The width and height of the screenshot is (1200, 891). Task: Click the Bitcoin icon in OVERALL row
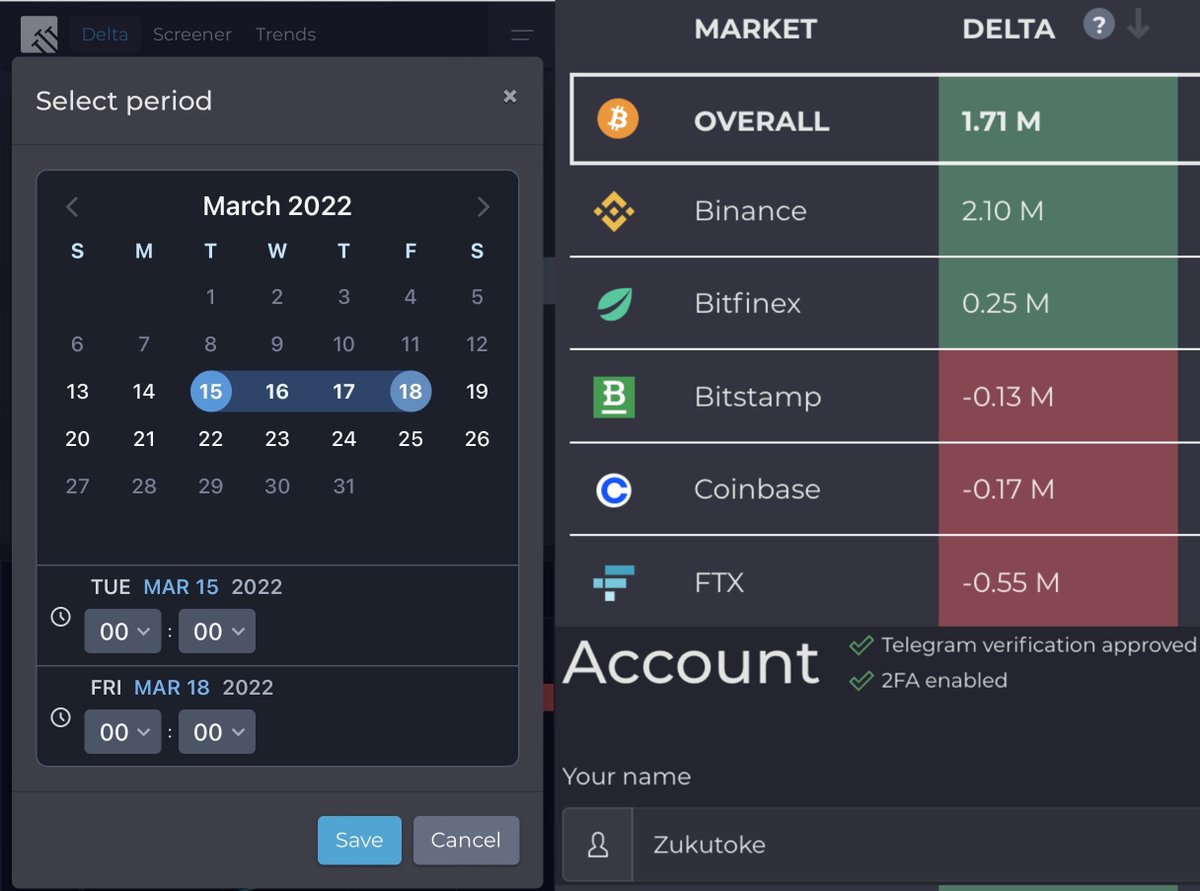tap(618, 120)
